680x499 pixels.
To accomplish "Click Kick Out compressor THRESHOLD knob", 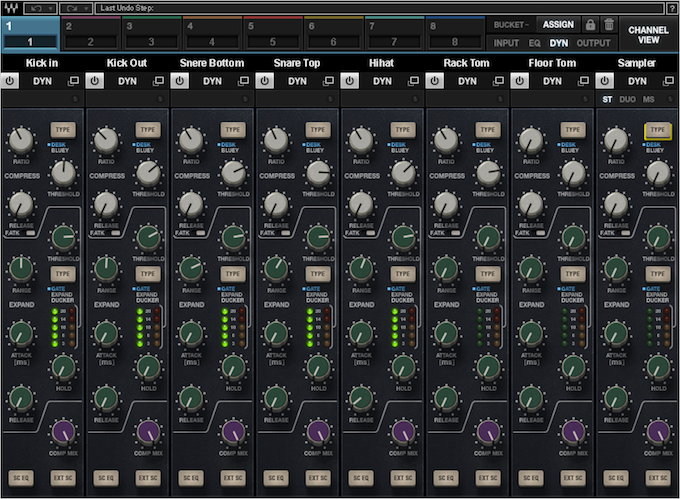I will click(x=148, y=173).
